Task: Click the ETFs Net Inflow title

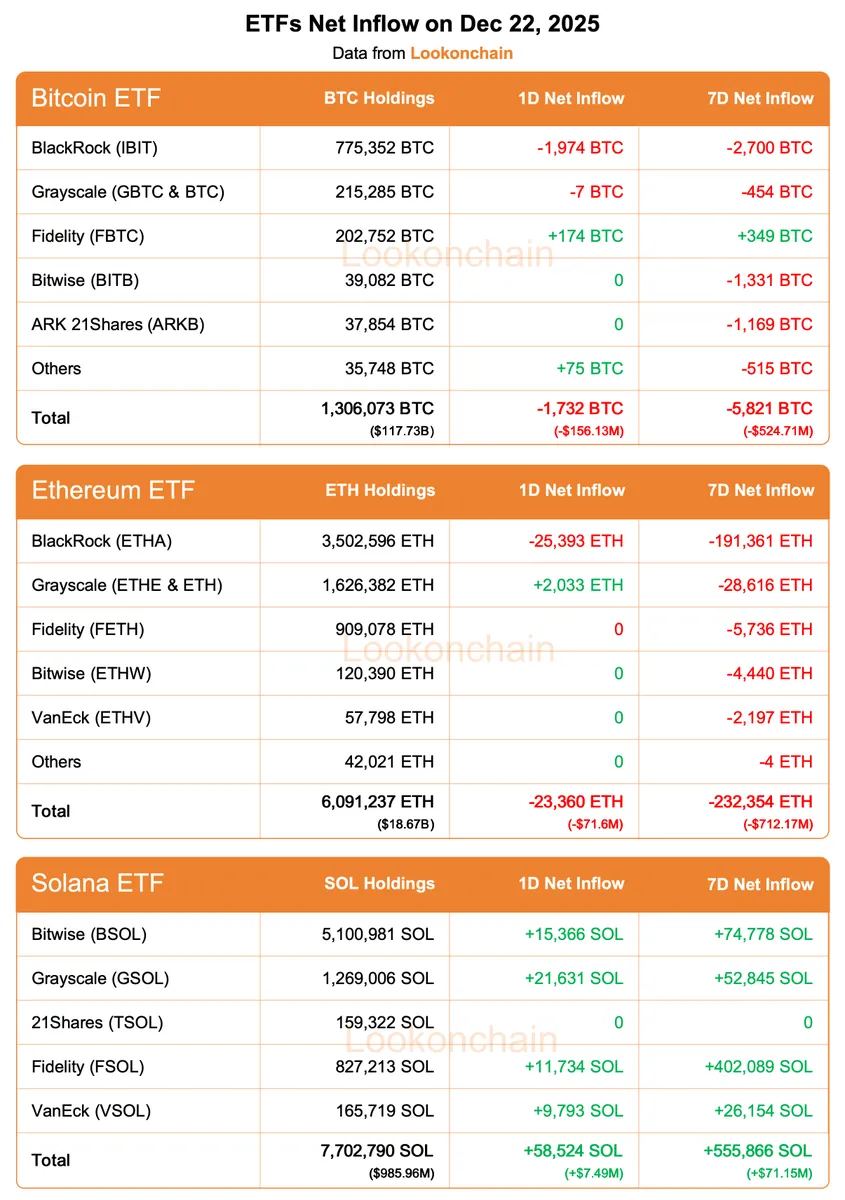Action: pos(422,24)
